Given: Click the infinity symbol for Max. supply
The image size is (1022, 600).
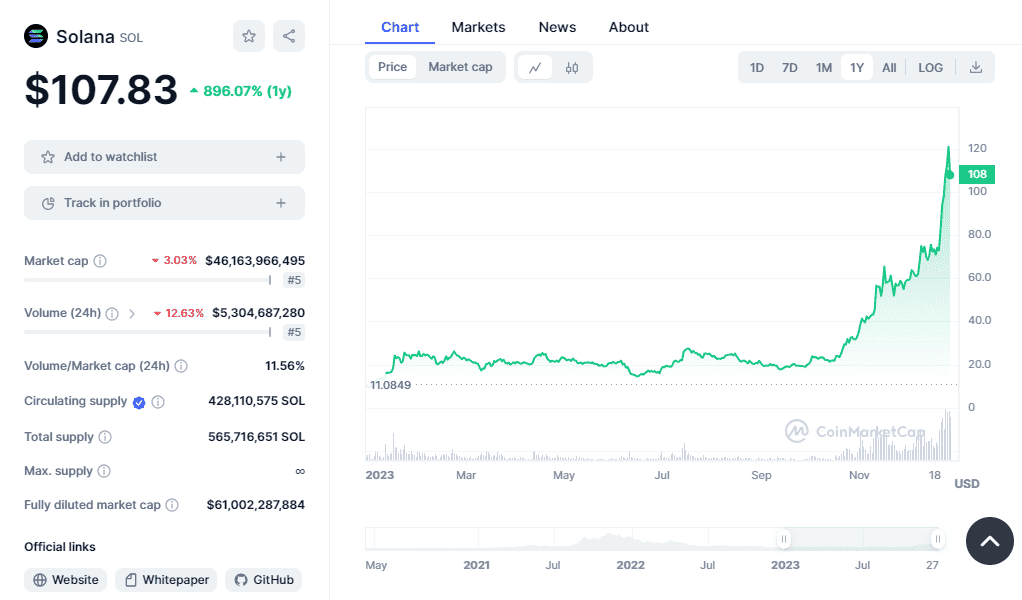Looking at the screenshot, I should click(x=300, y=471).
